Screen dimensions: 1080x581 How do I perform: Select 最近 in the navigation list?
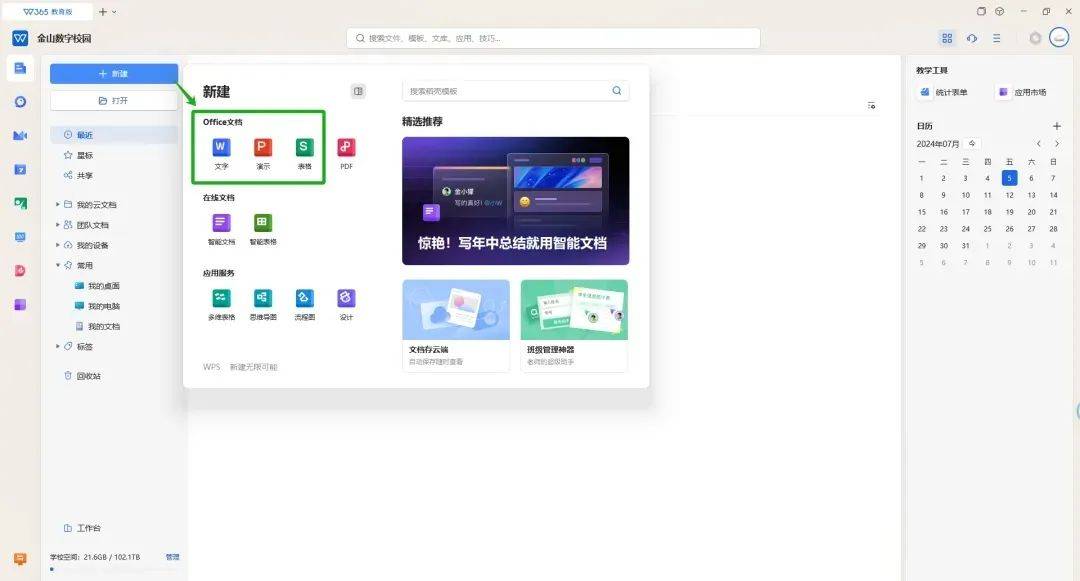pyautogui.click(x=114, y=135)
